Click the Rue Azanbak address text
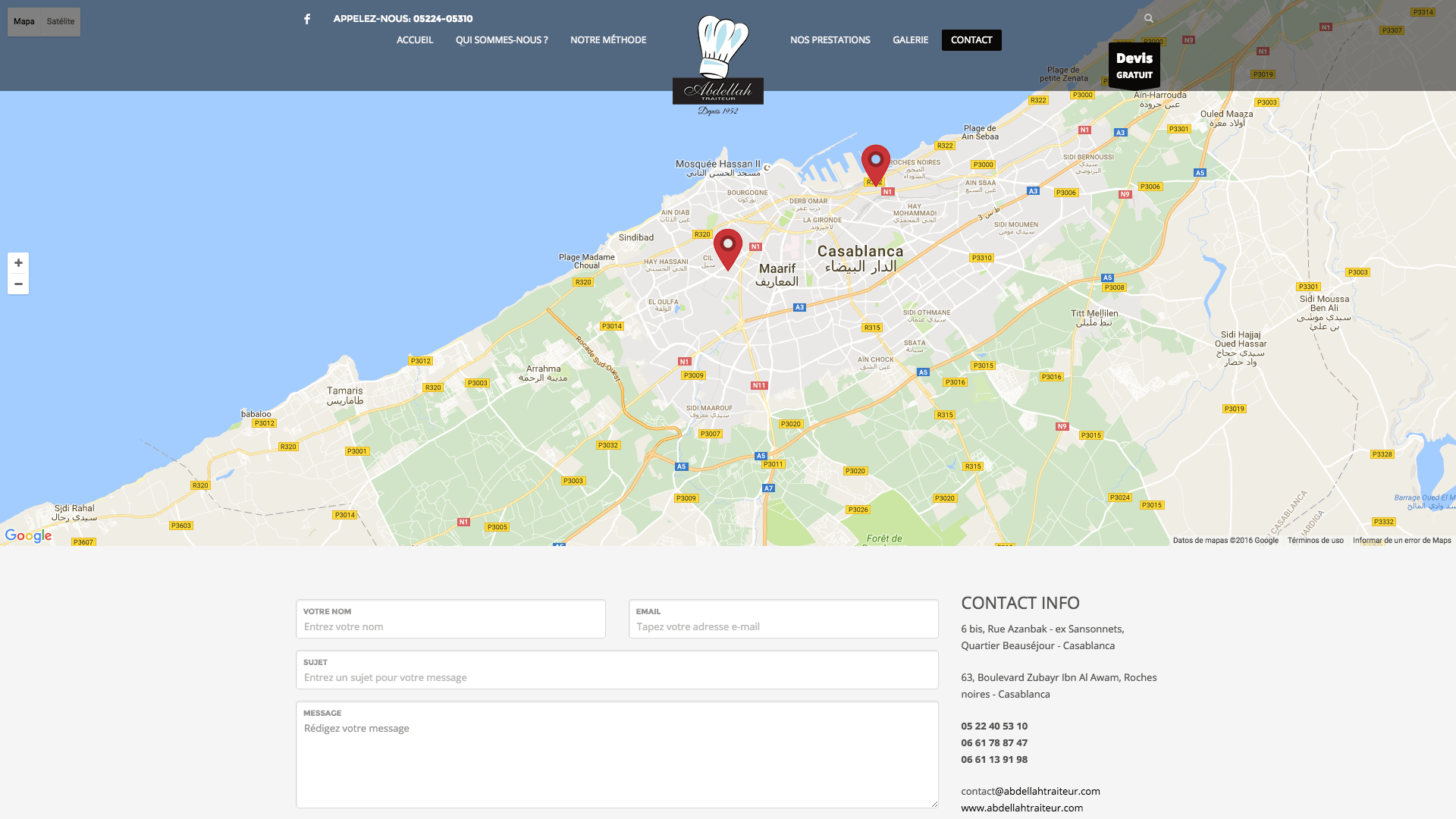This screenshot has height=819, width=1456. (1043, 637)
